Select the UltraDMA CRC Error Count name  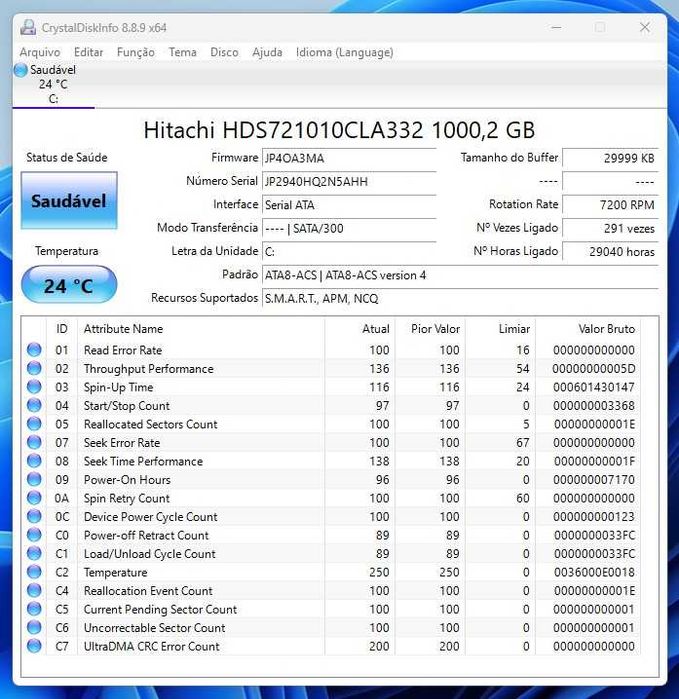pyautogui.click(x=152, y=646)
